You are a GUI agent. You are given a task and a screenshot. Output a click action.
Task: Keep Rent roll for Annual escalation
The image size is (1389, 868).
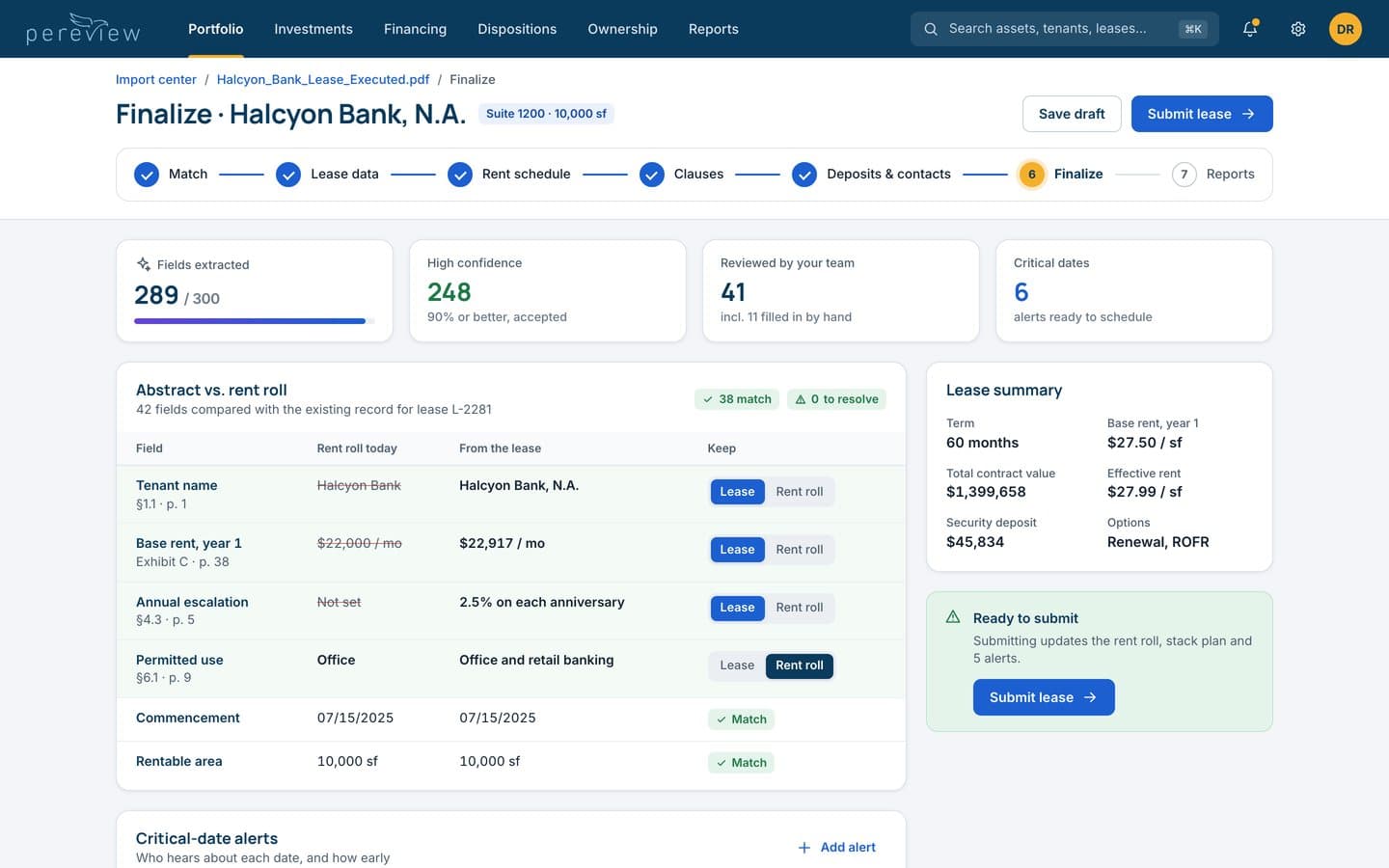click(x=800, y=608)
